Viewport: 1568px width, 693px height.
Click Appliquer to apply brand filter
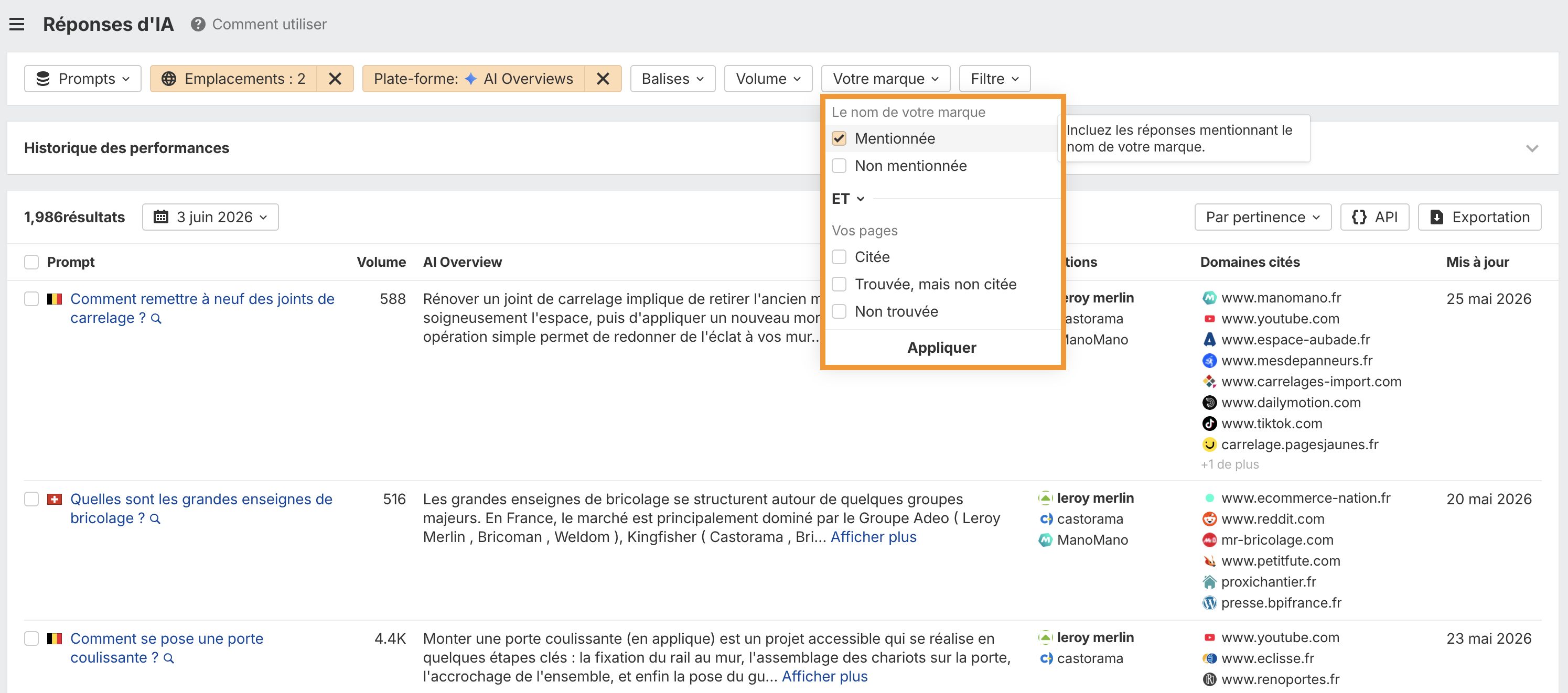(x=942, y=348)
